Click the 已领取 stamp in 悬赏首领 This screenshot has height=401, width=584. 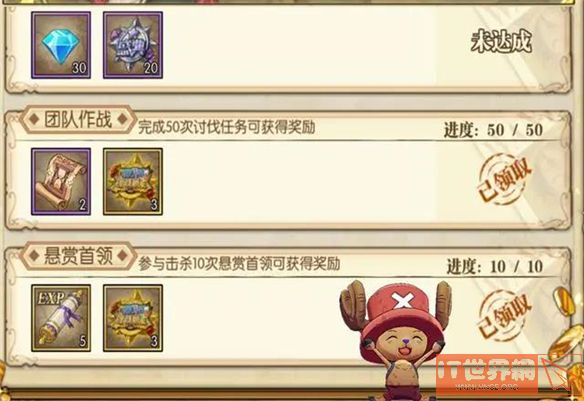coord(505,316)
